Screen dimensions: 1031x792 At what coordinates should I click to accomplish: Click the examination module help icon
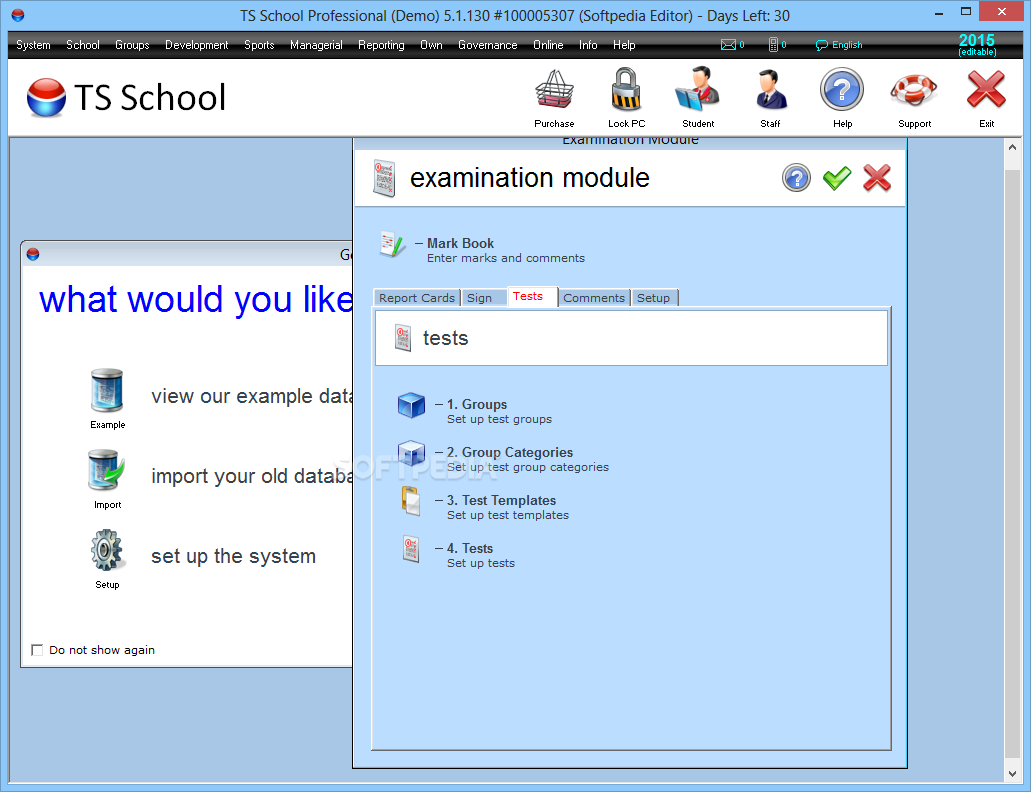click(x=796, y=178)
